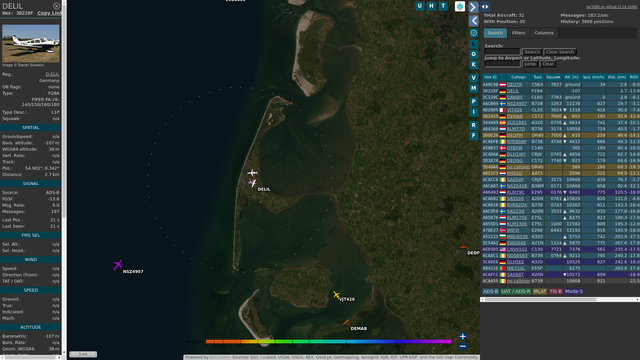Select the orange aircraft at right map edge
640x360 pixels.
coord(463,247)
